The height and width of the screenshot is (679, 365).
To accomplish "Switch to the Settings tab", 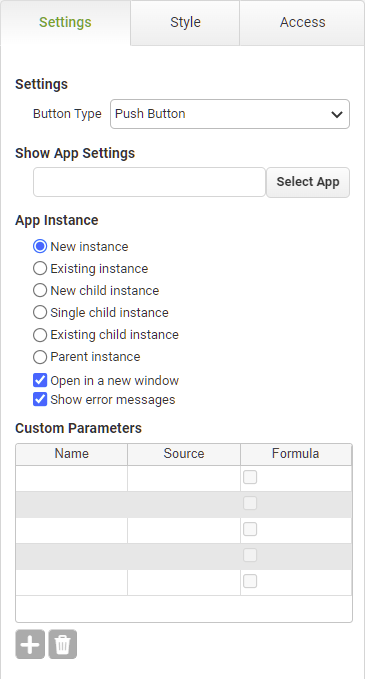I will [x=65, y=23].
